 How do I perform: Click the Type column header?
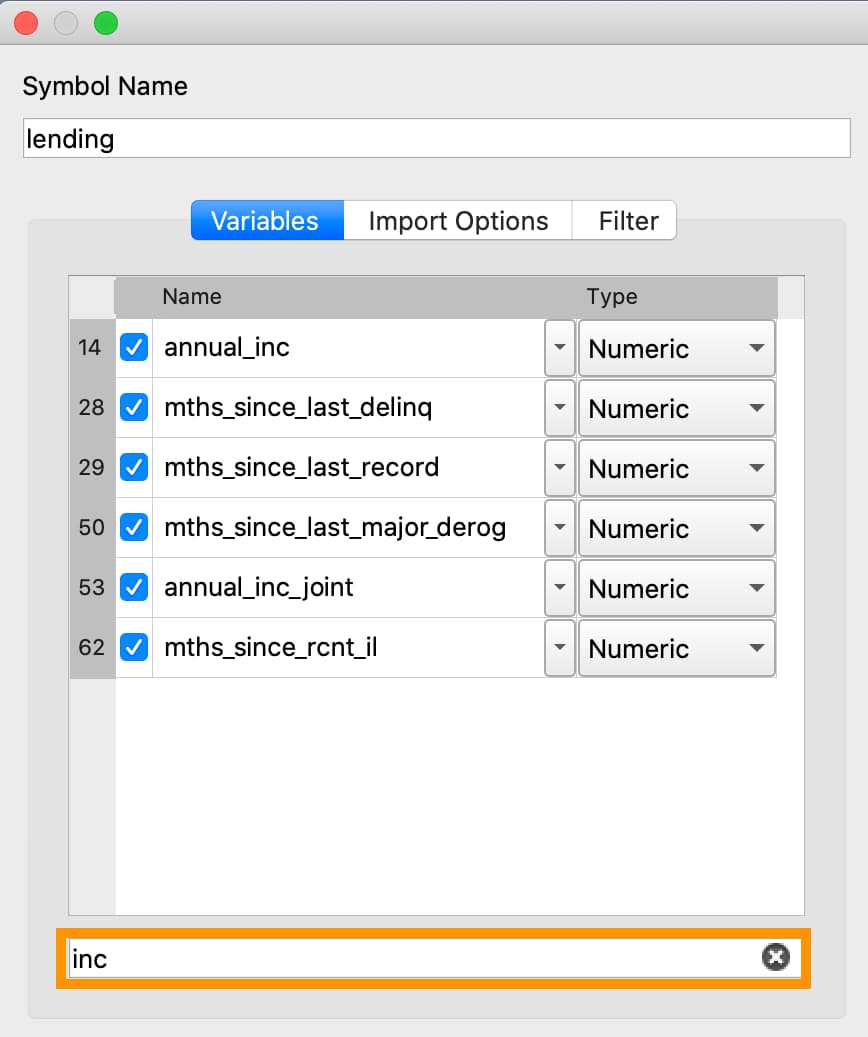tap(611, 296)
